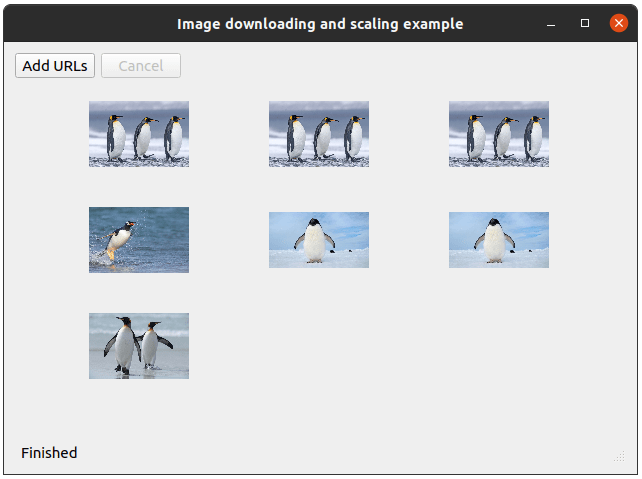Image resolution: width=642 pixels, height=479 pixels.
Task: Open the top-middle three penguins thumbnail
Action: (319, 133)
